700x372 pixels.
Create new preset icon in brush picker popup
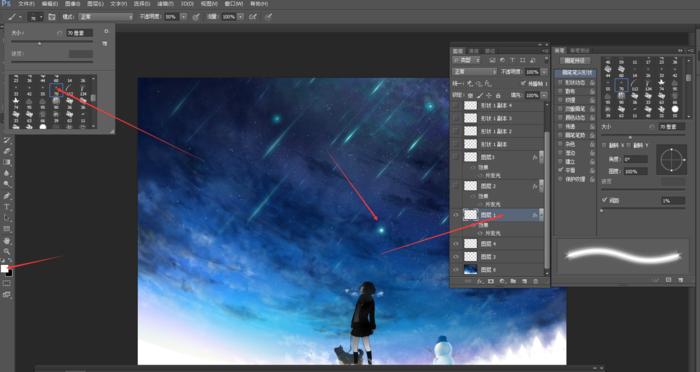pos(105,43)
